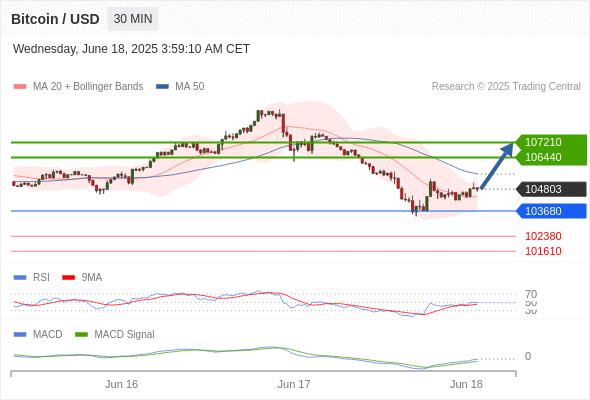The height and width of the screenshot is (400, 590).
Task: Click the RSI blue legend swatch
Action: tap(20, 278)
